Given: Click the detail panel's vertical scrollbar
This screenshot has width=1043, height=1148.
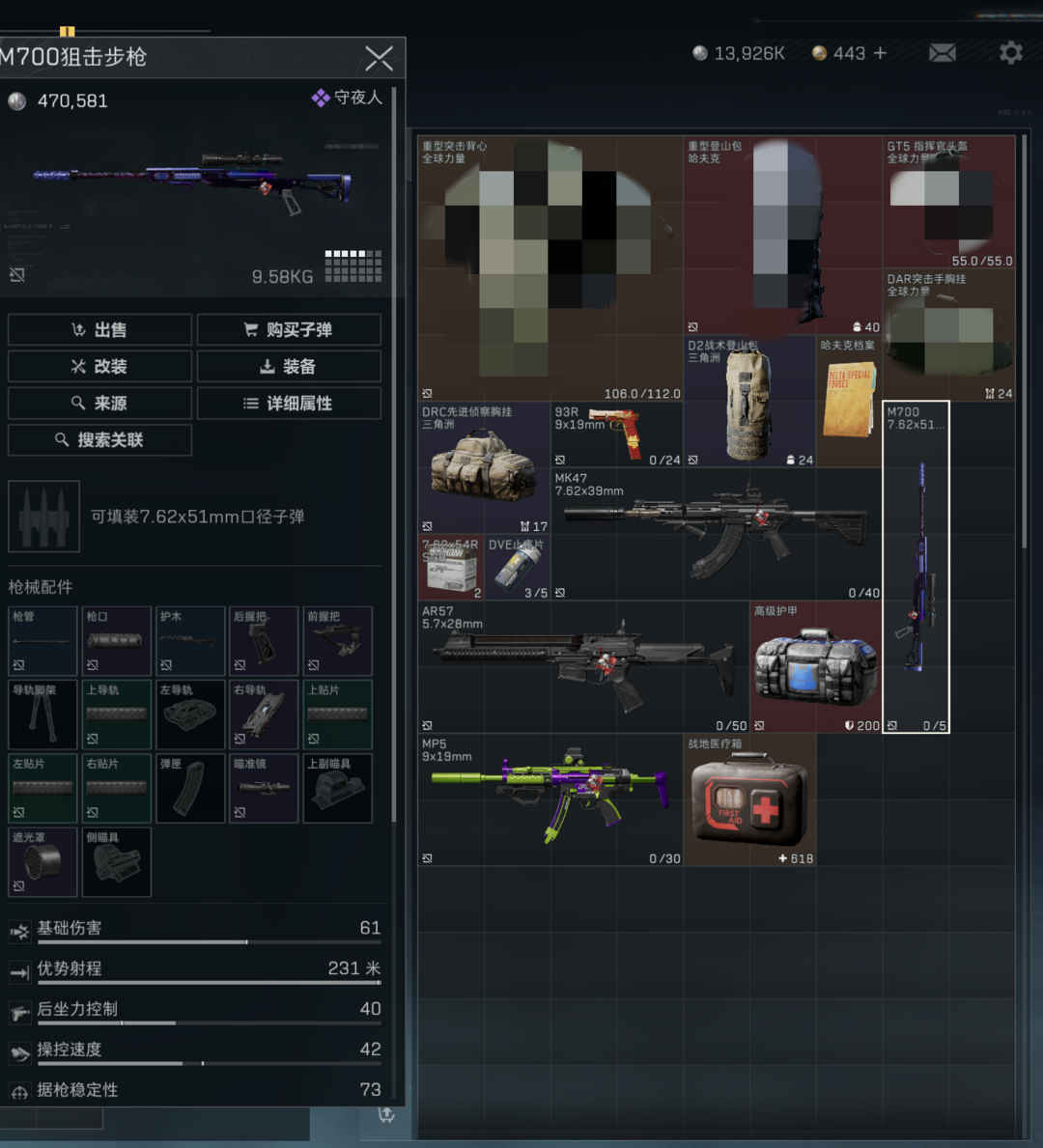Looking at the screenshot, I should tap(394, 454).
